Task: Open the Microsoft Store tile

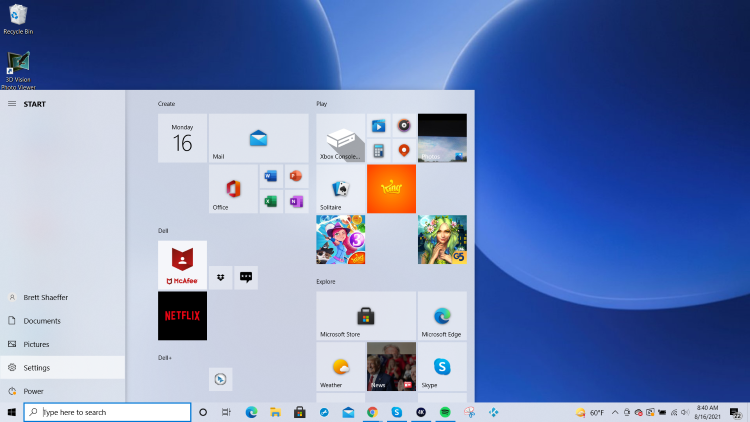Action: coord(365,315)
